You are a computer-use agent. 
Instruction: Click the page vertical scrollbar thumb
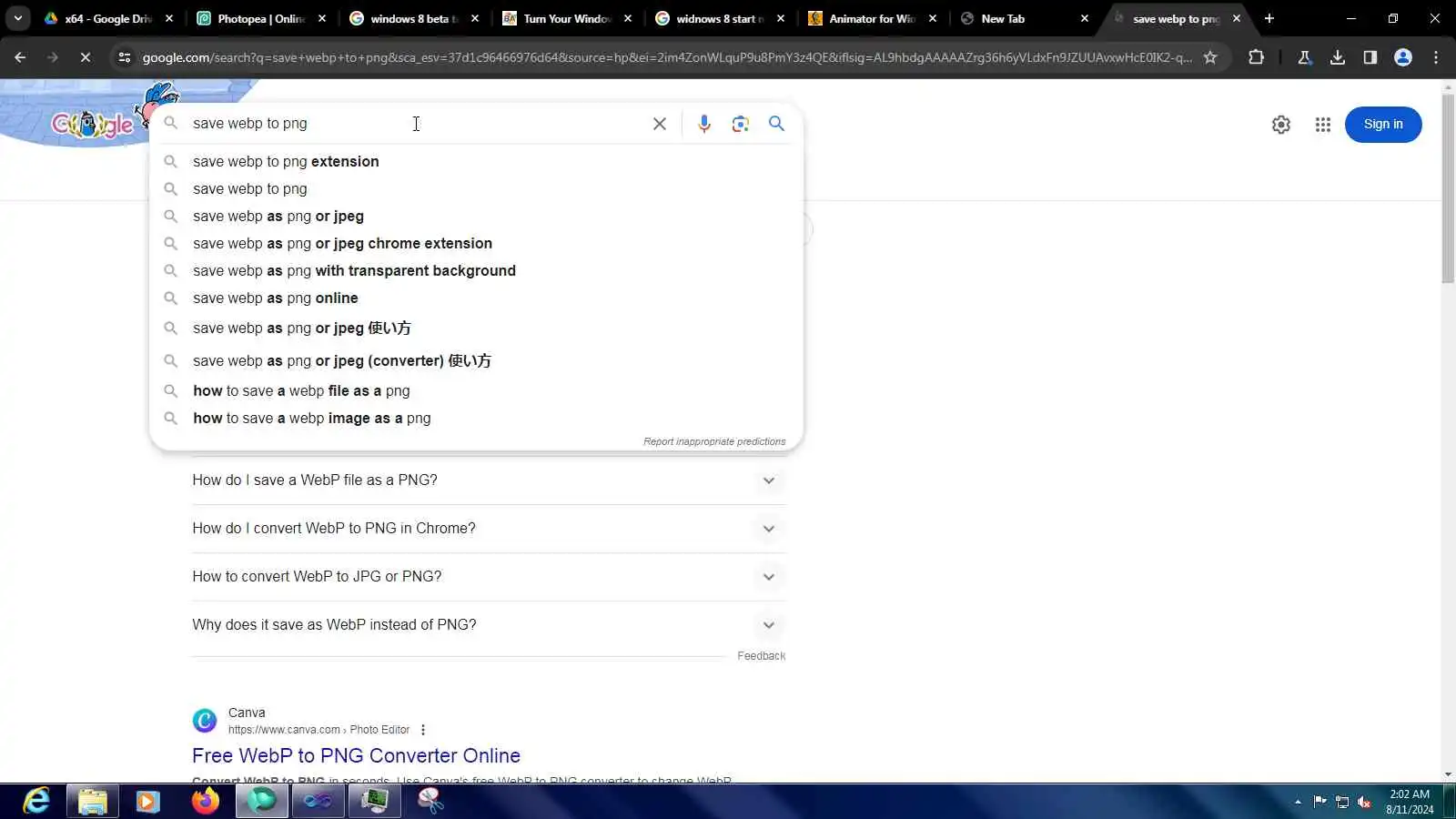point(1448,188)
